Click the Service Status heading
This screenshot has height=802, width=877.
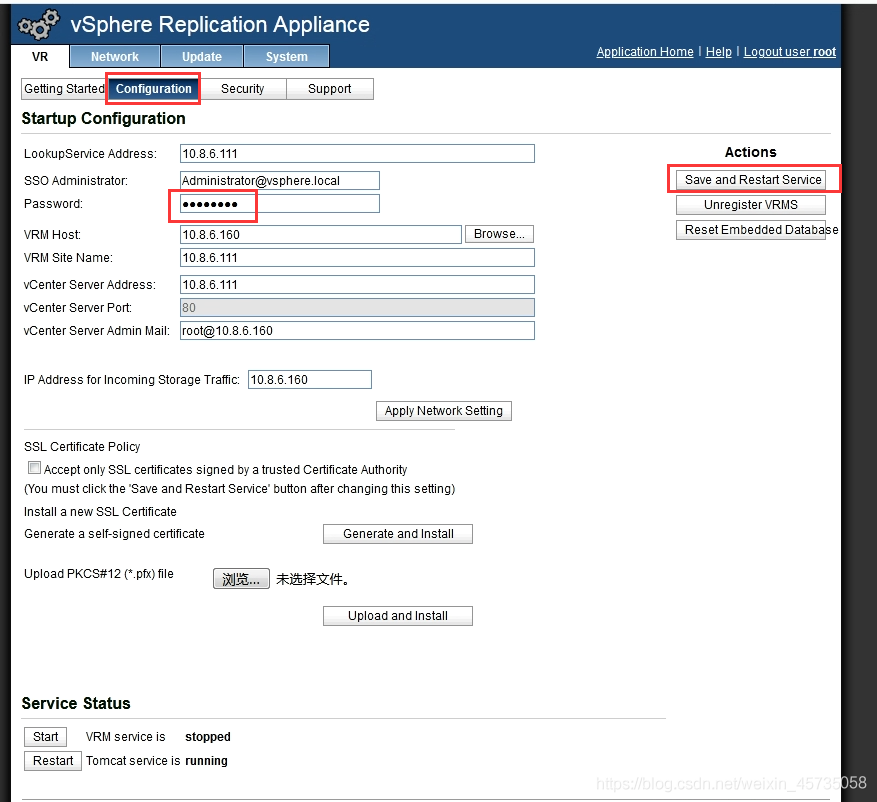pos(76,703)
